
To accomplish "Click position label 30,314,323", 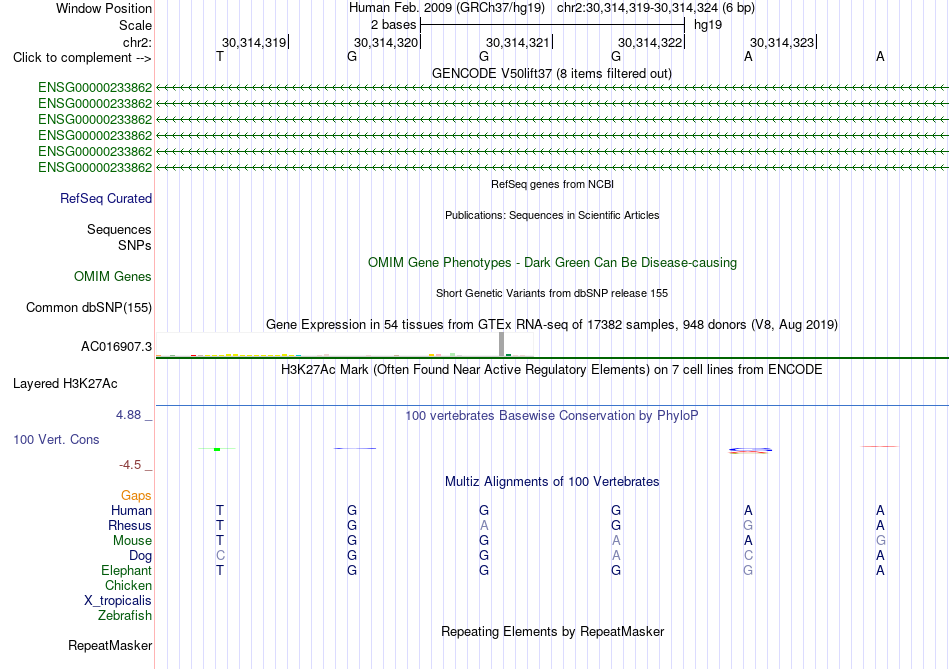I will pos(782,42).
